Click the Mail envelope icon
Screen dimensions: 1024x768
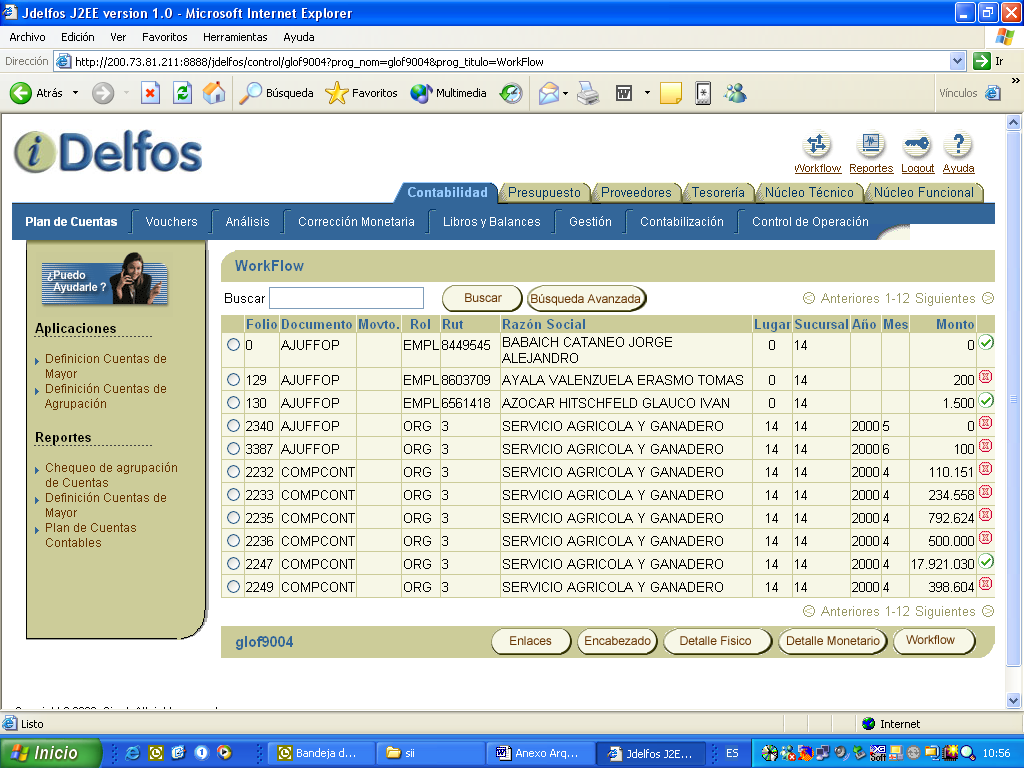coord(549,93)
